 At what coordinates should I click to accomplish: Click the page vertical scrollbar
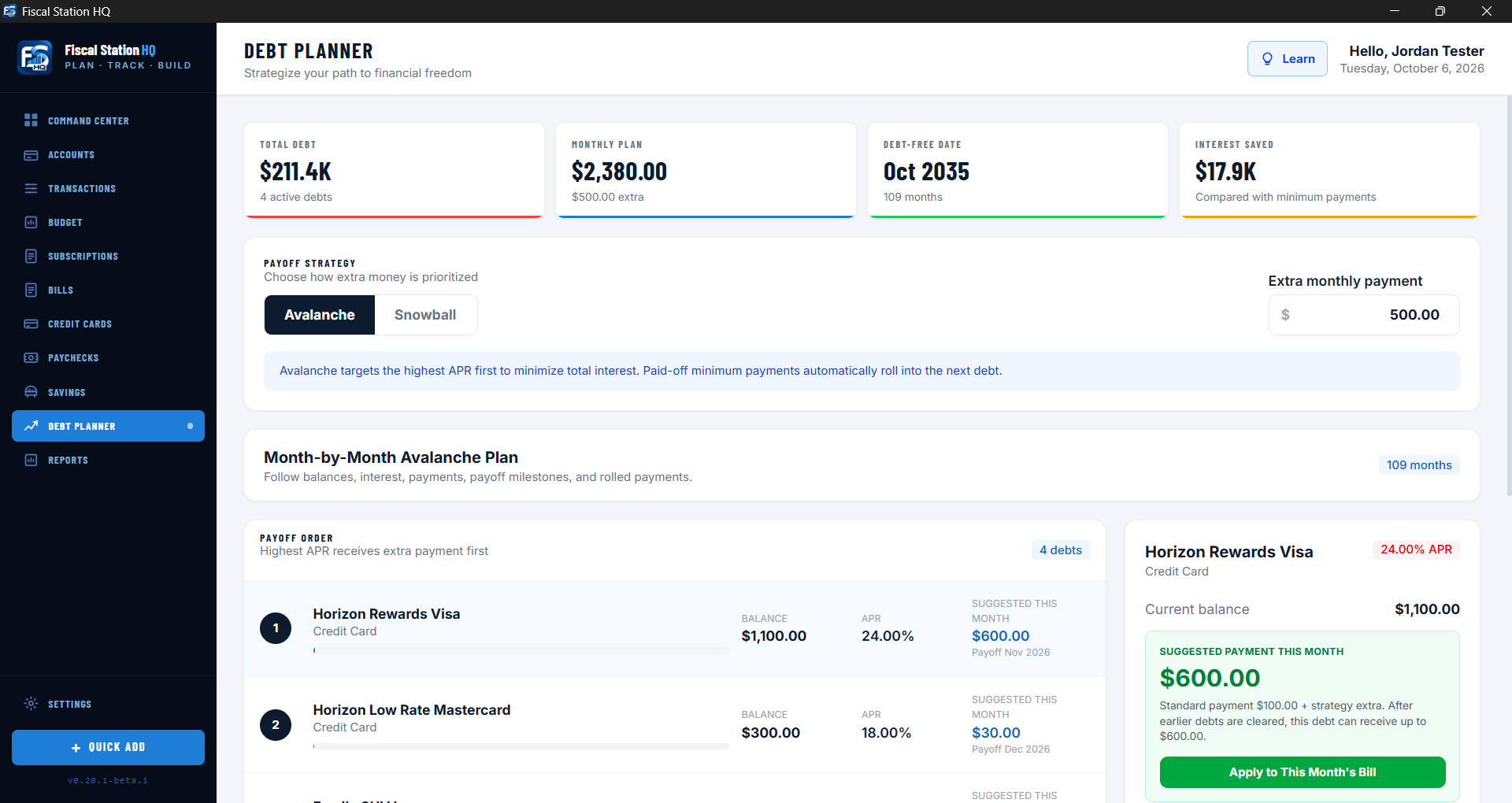click(1508, 295)
